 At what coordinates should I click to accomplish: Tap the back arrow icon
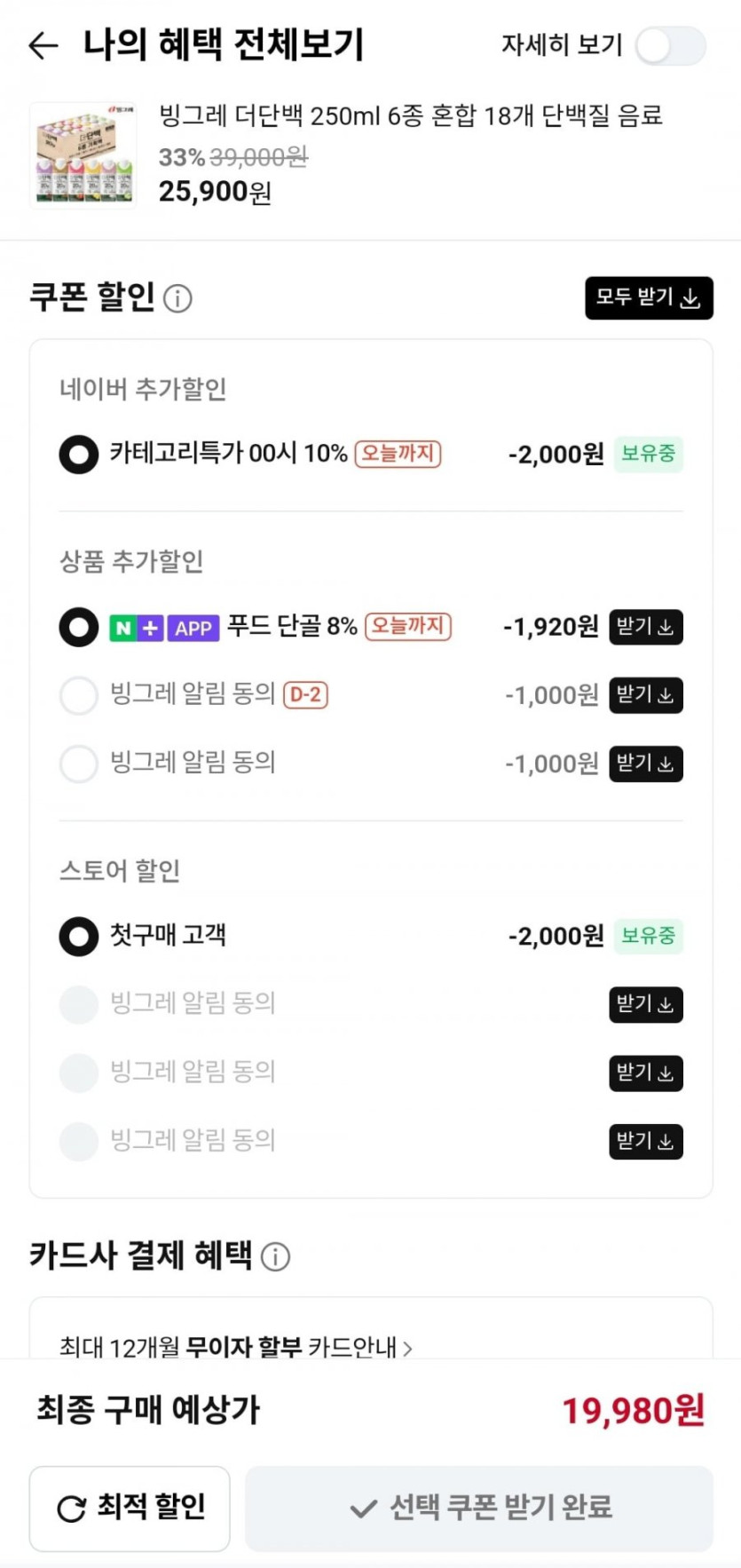(x=43, y=45)
